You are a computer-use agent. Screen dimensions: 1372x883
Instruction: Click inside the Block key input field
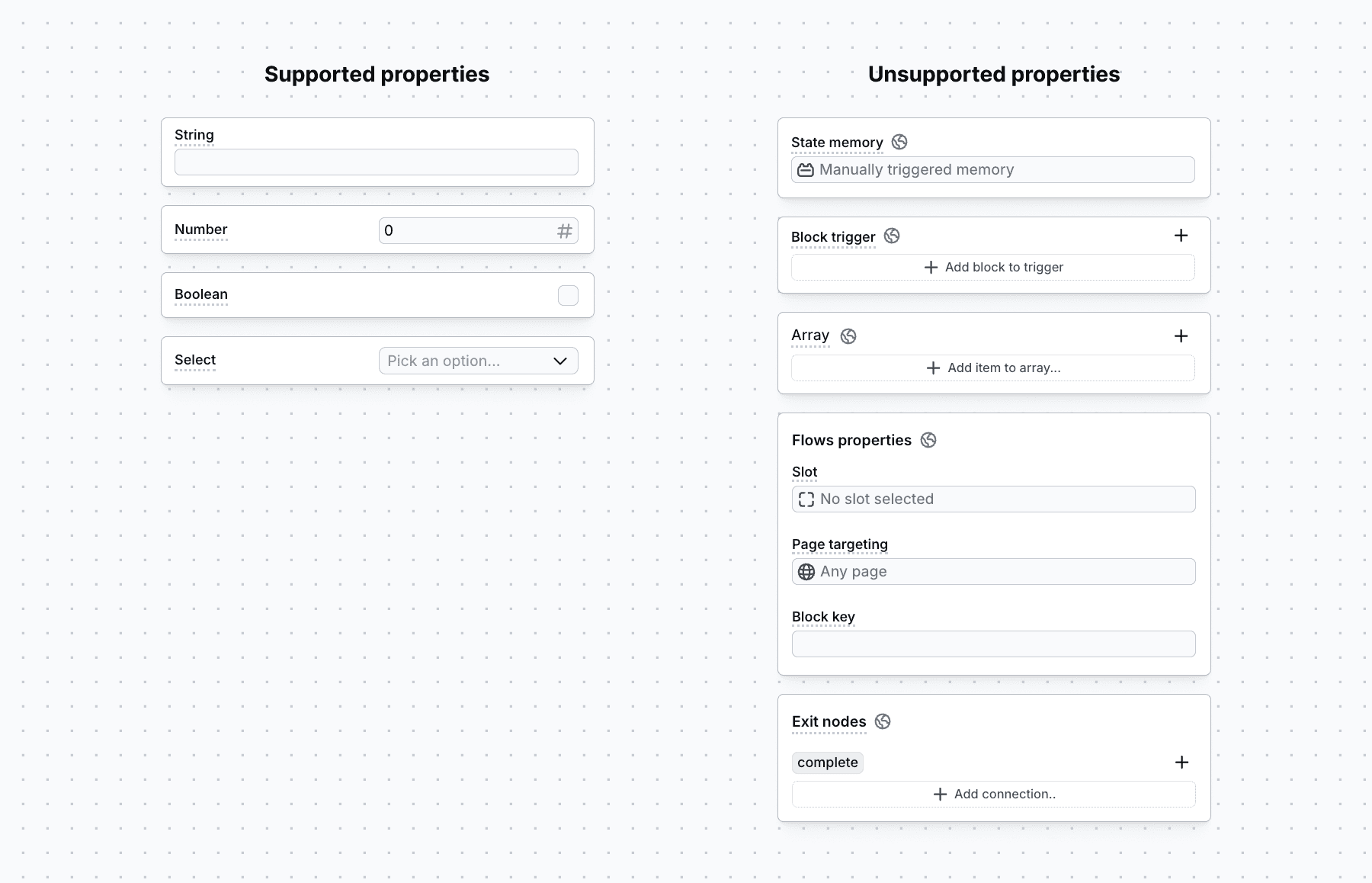pos(993,644)
